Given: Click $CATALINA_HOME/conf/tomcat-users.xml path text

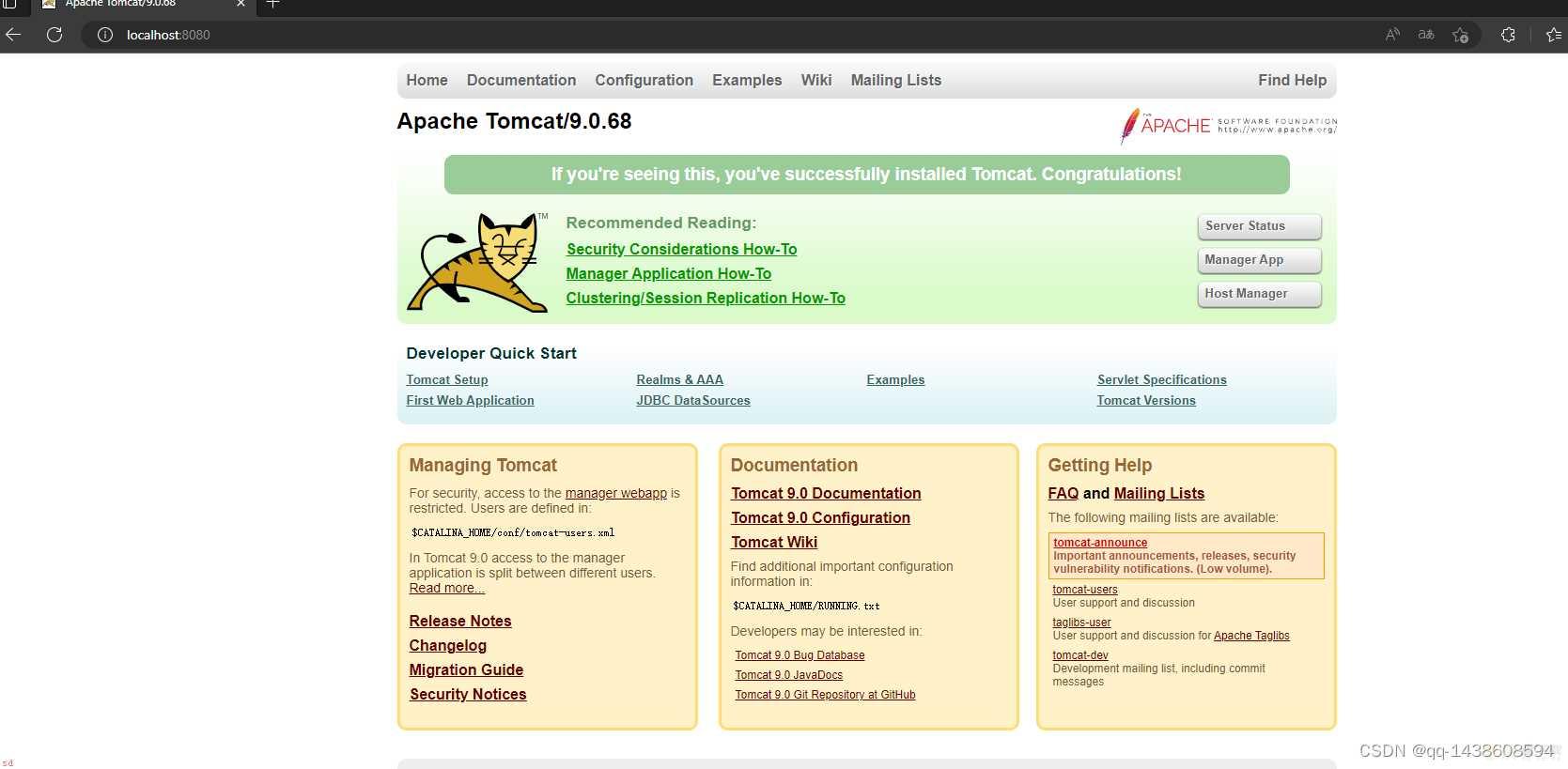Looking at the screenshot, I should point(513,532).
